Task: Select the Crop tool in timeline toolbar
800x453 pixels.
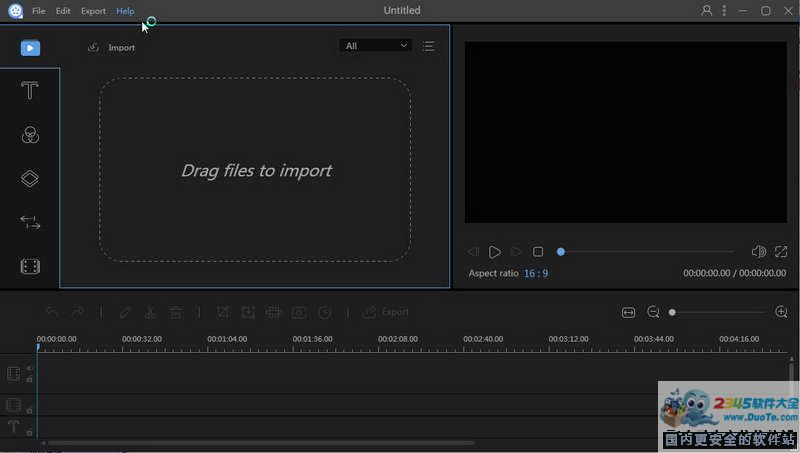Action: click(223, 312)
